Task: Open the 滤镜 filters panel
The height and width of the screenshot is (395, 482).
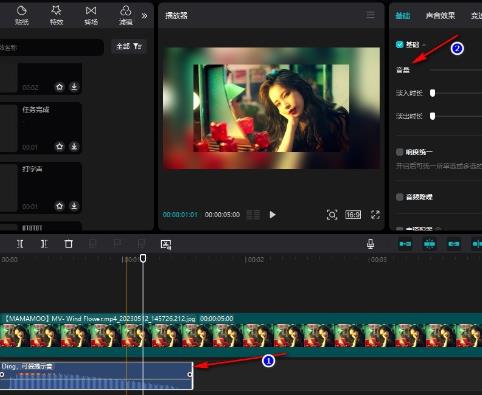Action: tap(126, 15)
